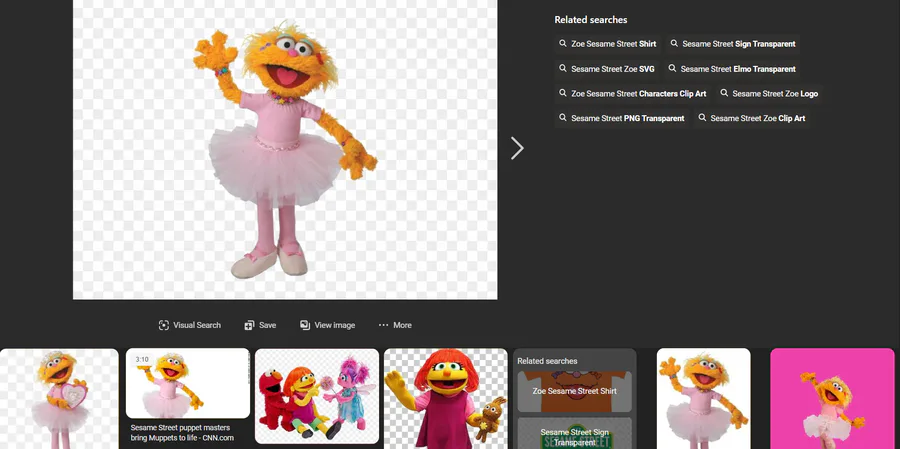Open Sesame Street Sign Transparent related card

click(x=575, y=433)
